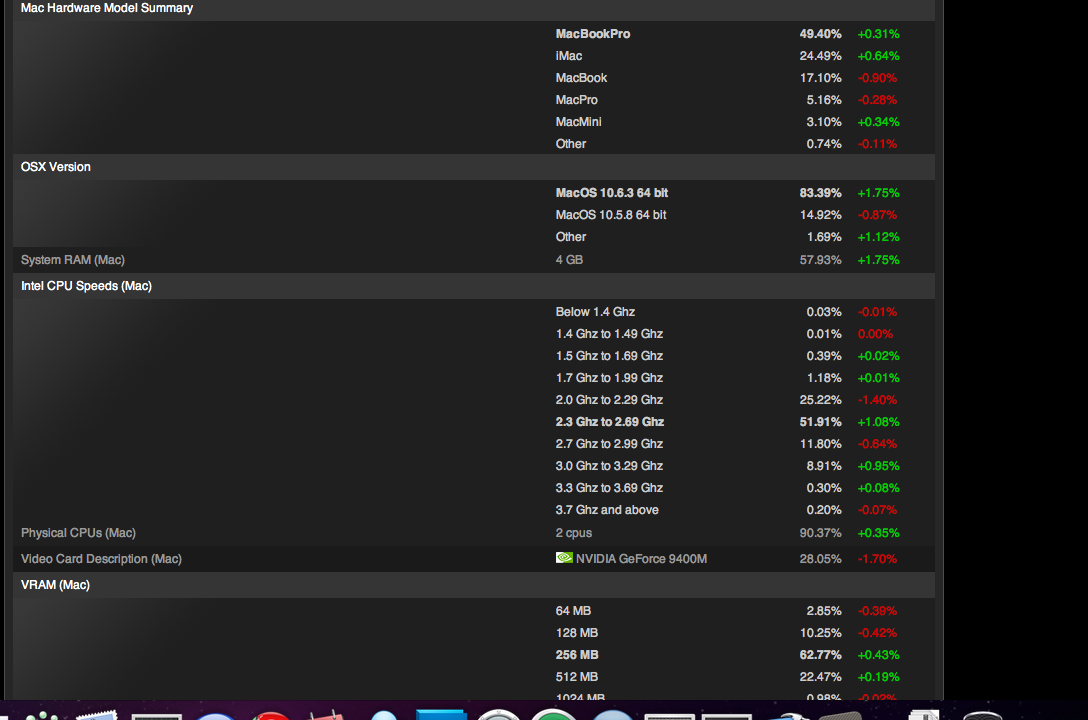Expand the System RAM (Mac) row
Screen dimensions: 1088x720
click(474, 260)
